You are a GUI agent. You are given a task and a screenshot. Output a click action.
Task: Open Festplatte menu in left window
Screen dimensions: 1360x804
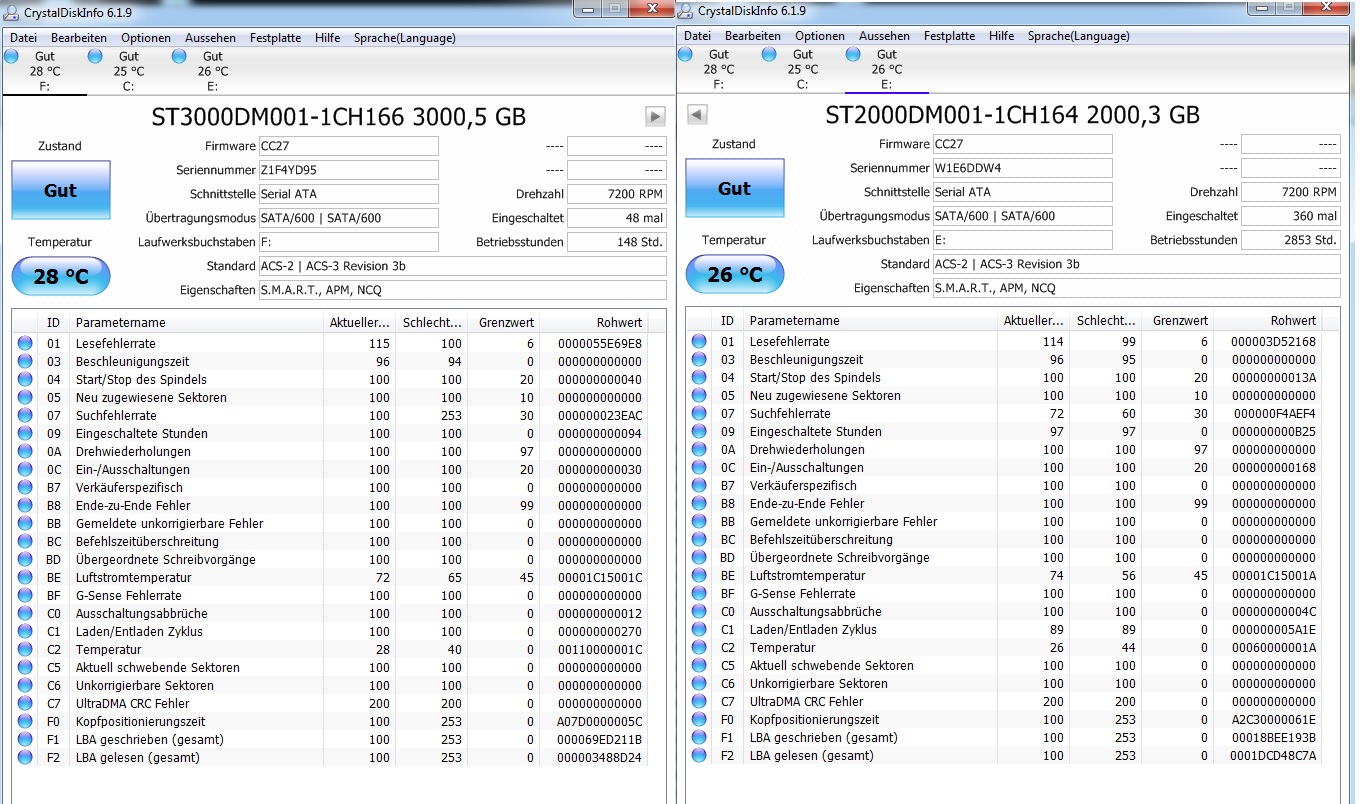(x=276, y=37)
